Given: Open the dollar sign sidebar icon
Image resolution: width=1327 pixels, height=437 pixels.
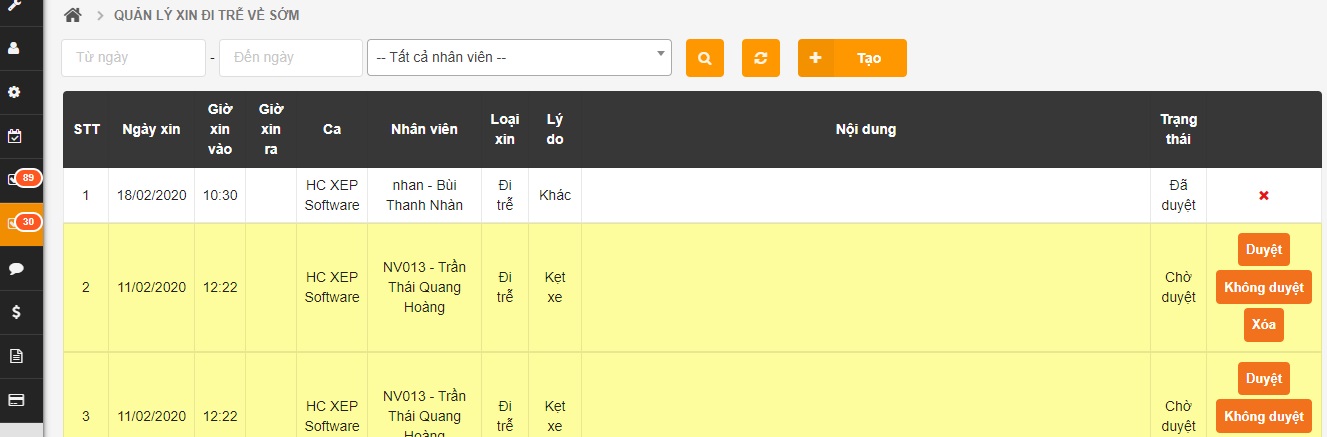Looking at the screenshot, I should [15, 312].
